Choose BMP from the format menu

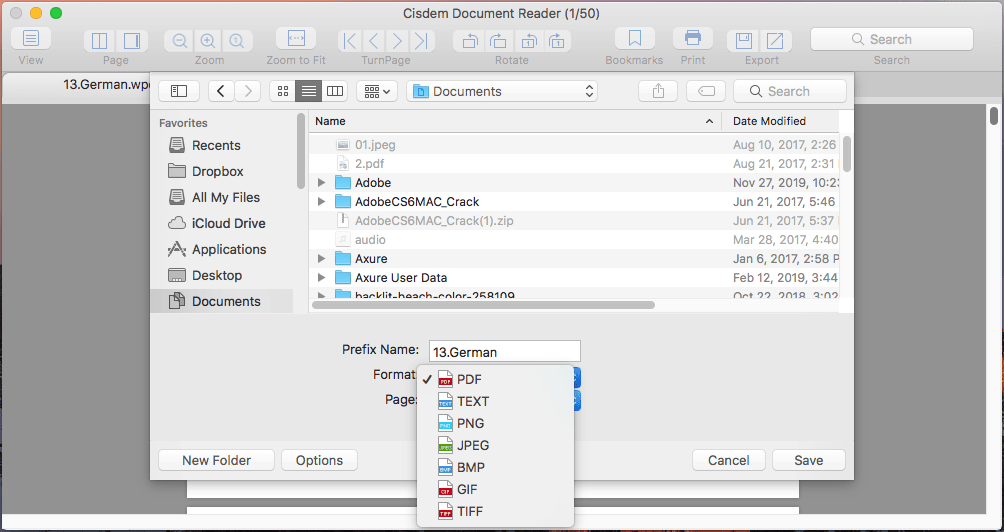[494, 467]
